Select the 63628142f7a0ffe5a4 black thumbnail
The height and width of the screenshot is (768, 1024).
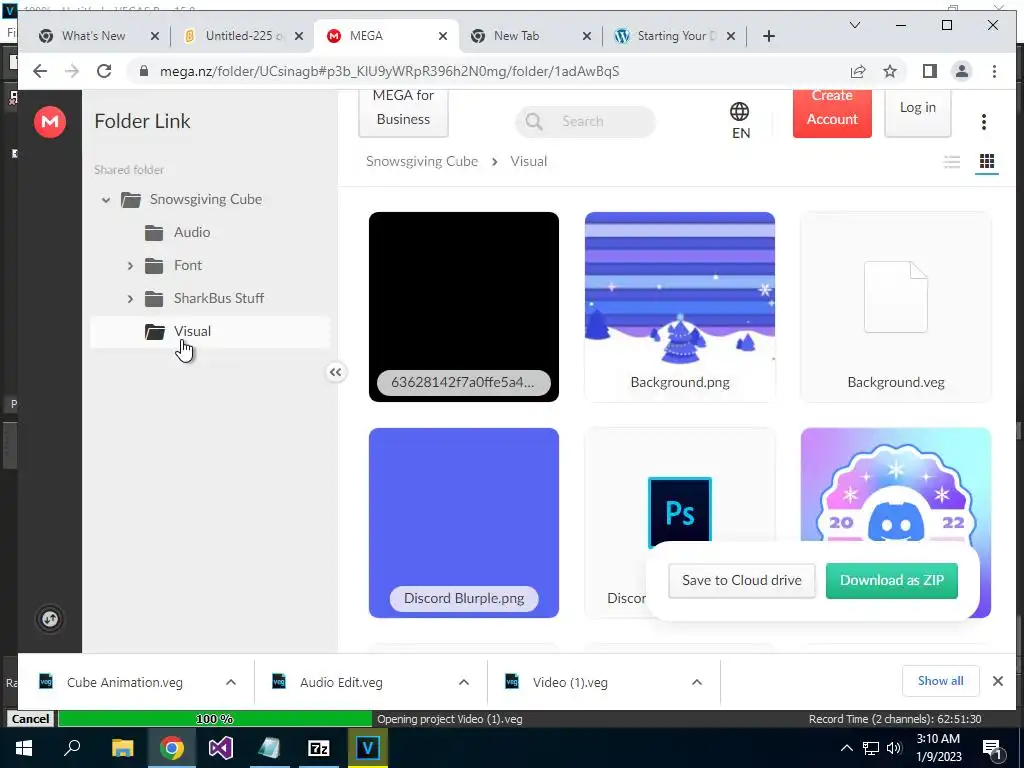tap(464, 307)
